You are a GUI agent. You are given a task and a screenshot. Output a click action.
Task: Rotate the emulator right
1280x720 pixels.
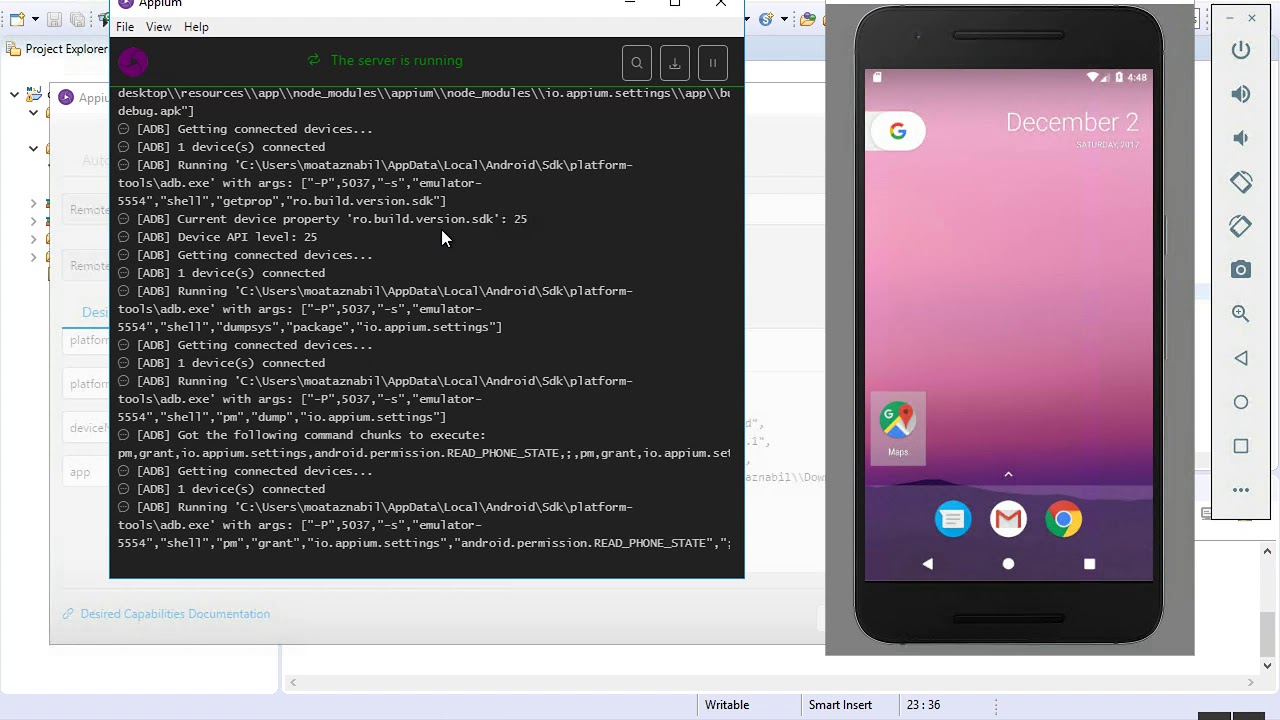click(1241, 226)
